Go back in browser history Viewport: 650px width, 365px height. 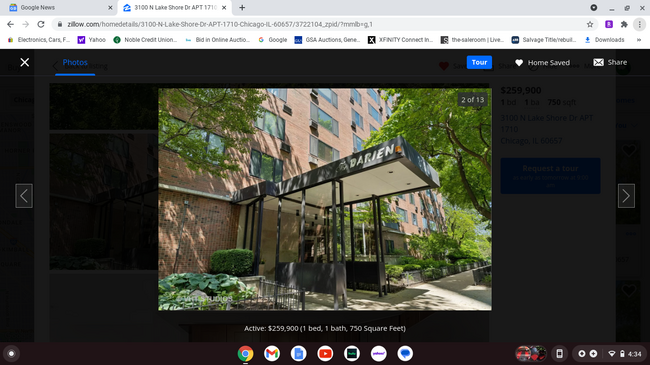[10, 24]
